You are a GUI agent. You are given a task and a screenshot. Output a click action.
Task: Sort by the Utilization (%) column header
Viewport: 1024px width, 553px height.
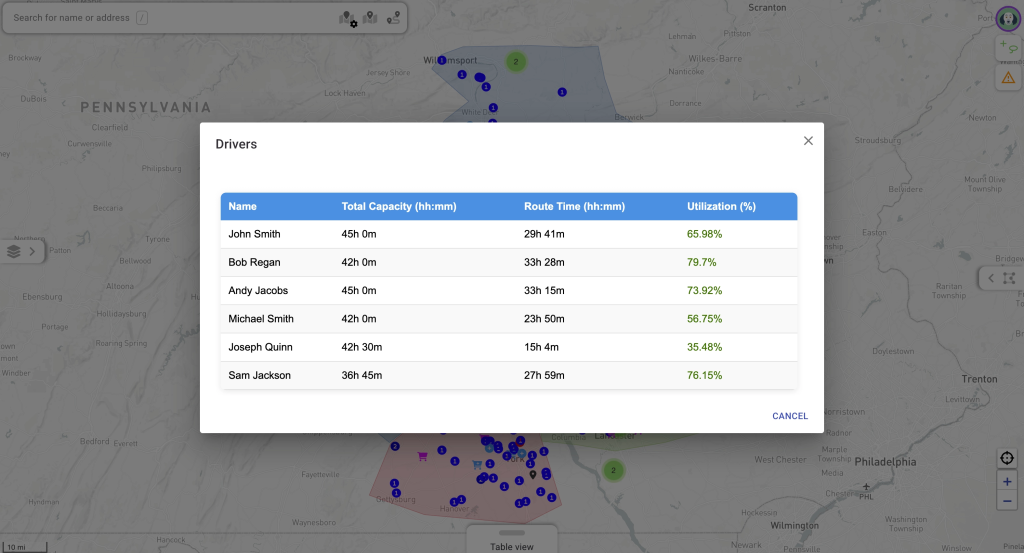721,207
